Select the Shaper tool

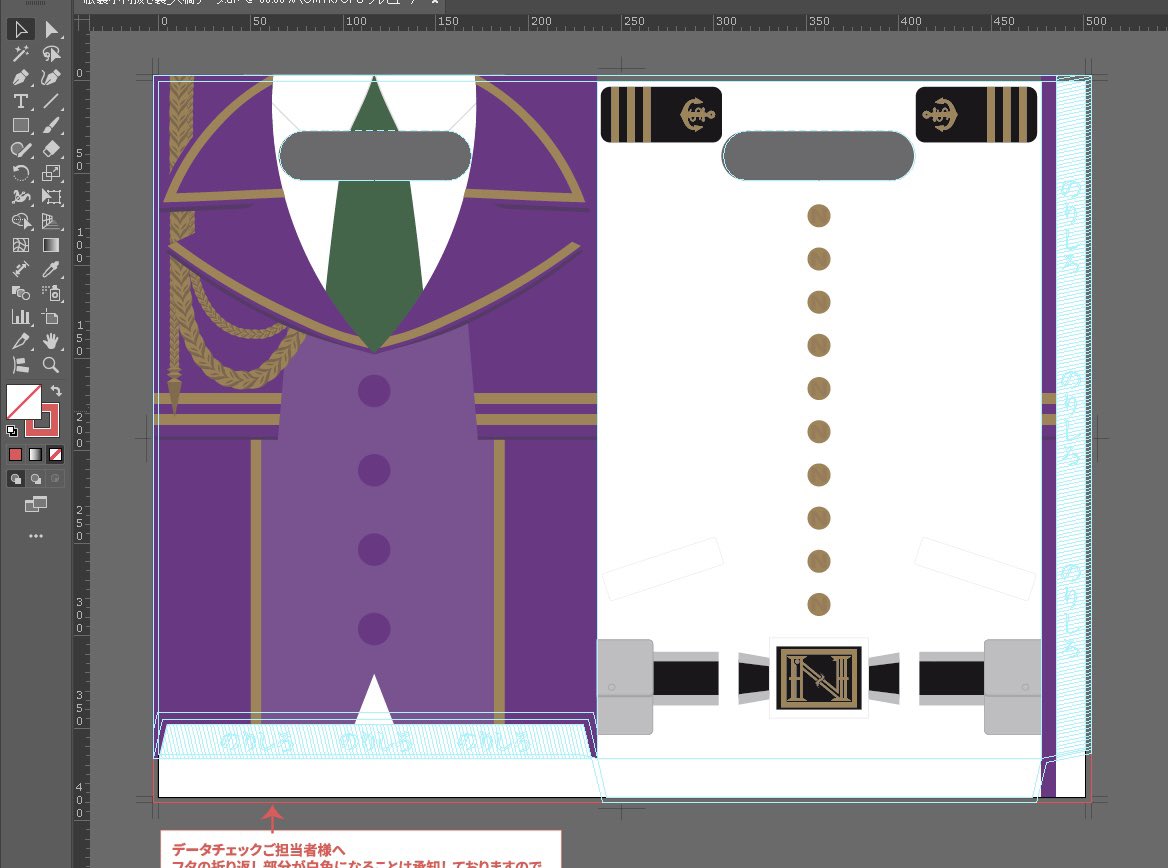coord(21,149)
